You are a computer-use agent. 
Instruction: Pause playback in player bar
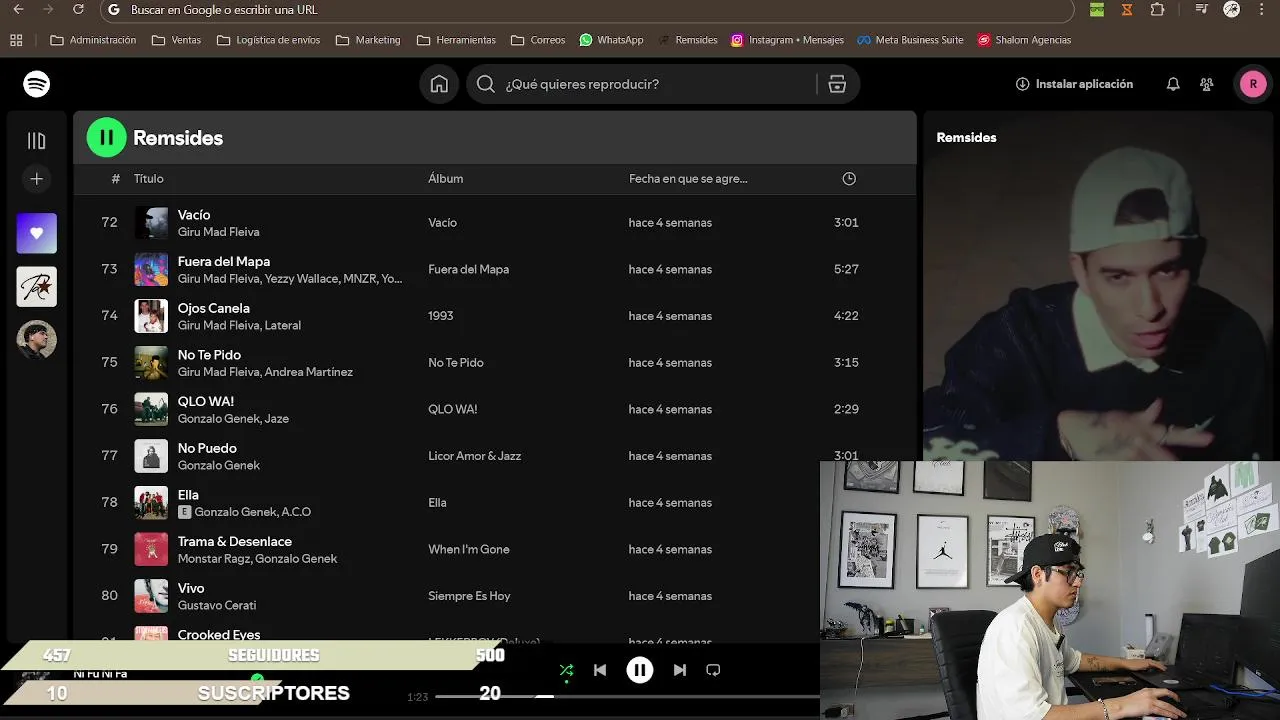pyautogui.click(x=640, y=670)
